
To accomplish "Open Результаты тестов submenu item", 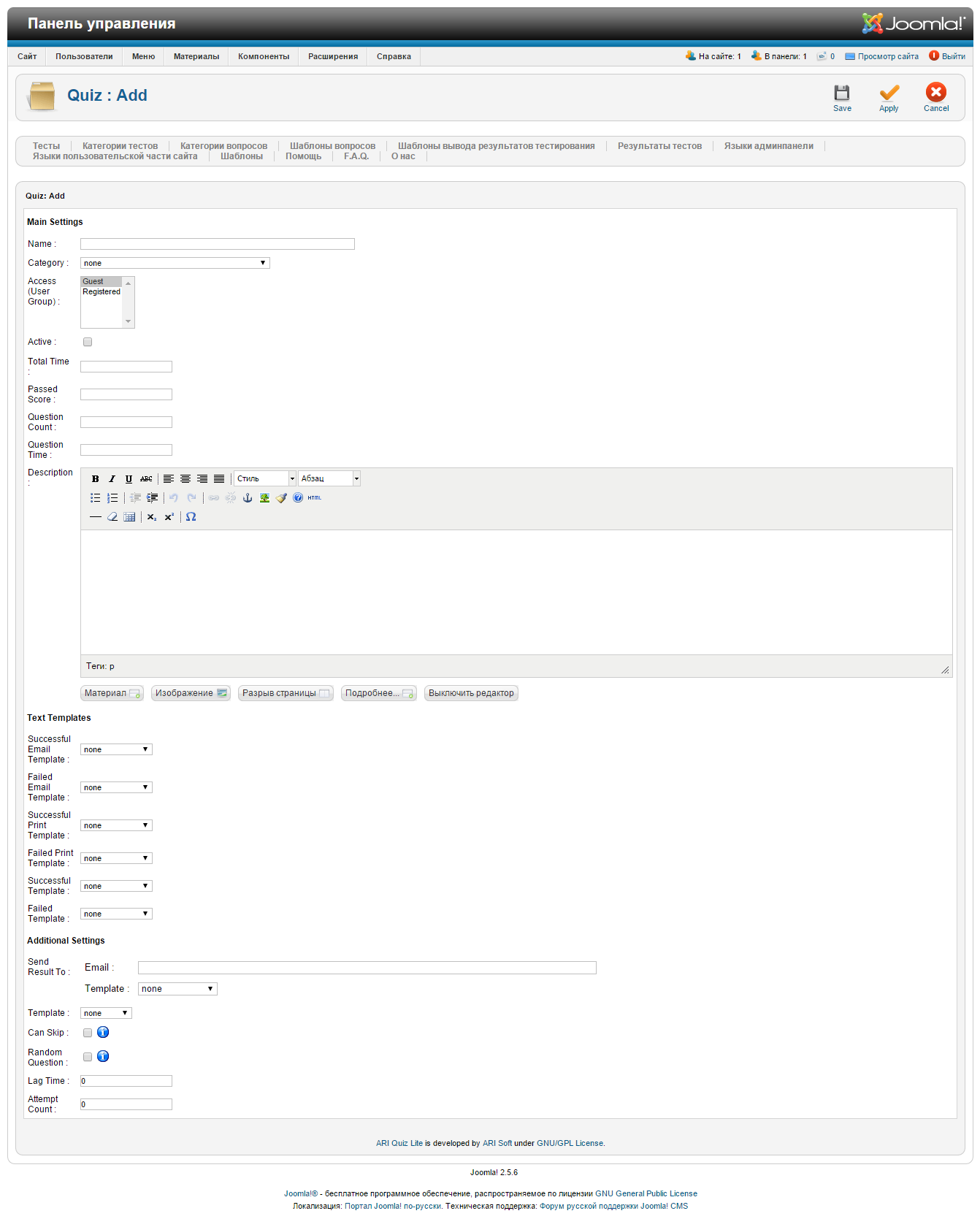I will tap(659, 146).
